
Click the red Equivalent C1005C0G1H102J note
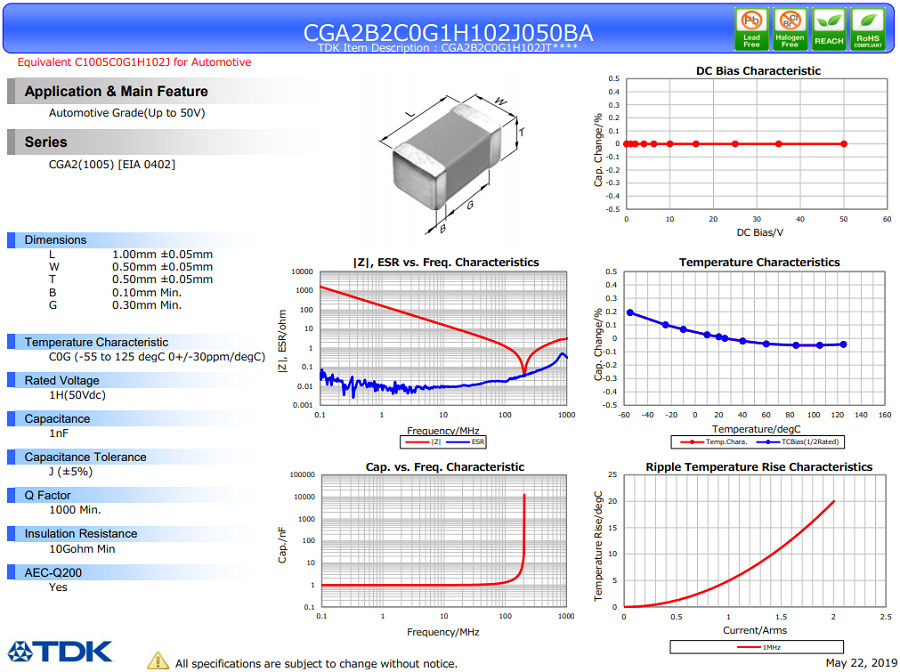point(134,62)
